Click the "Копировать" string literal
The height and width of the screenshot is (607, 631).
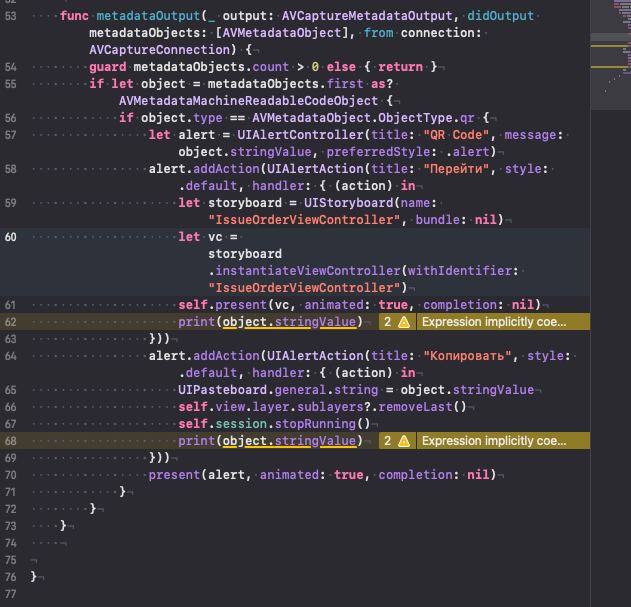click(467, 356)
